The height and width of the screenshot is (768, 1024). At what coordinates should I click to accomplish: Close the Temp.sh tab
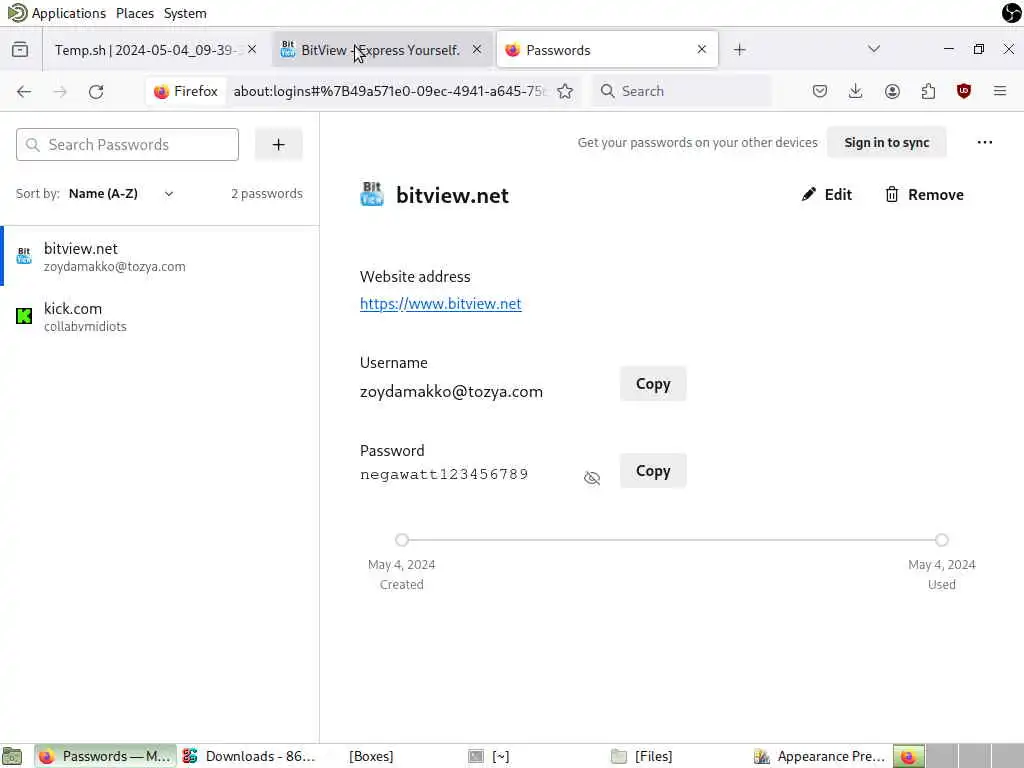pyautogui.click(x=252, y=50)
